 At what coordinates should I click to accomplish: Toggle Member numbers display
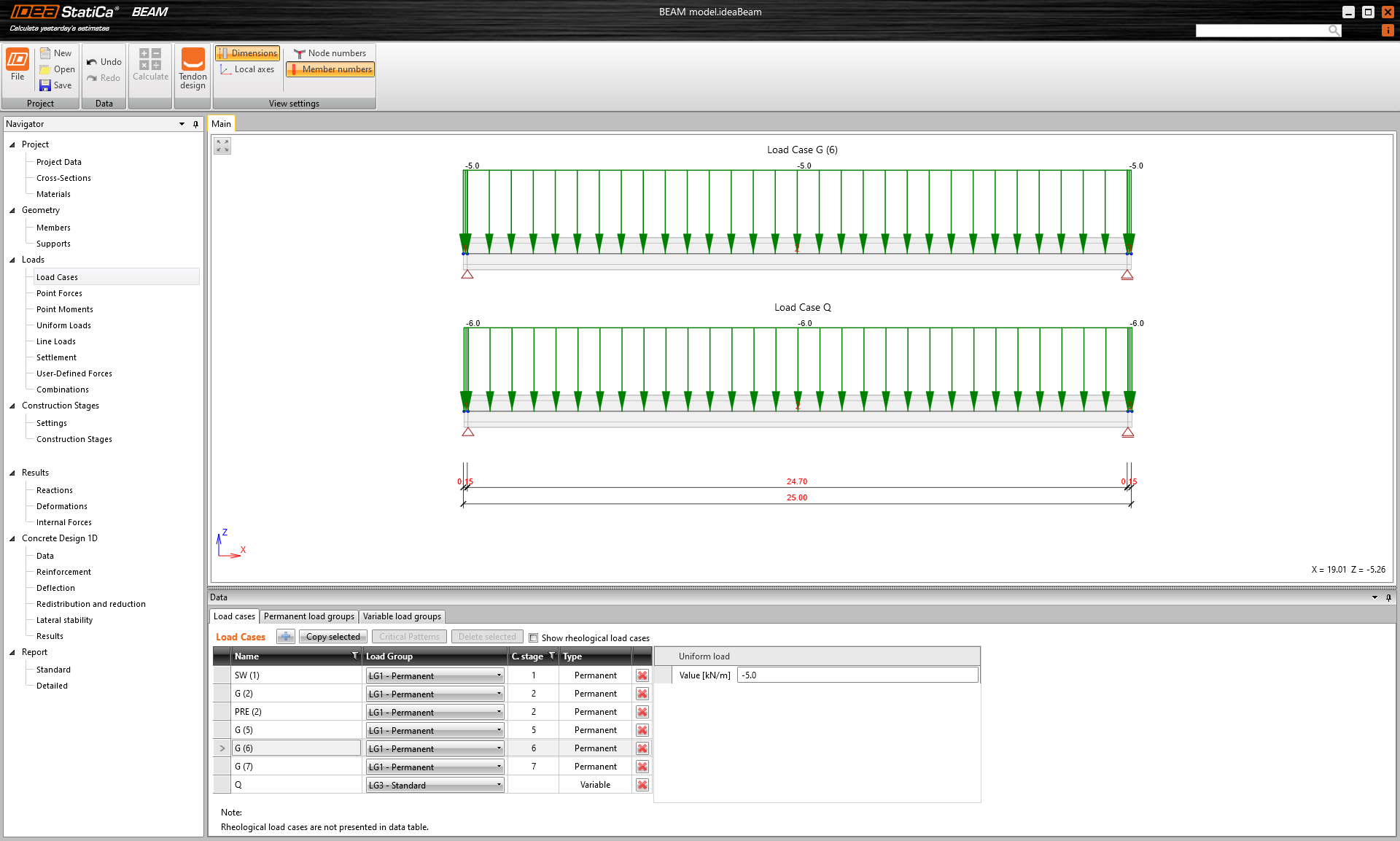point(330,69)
